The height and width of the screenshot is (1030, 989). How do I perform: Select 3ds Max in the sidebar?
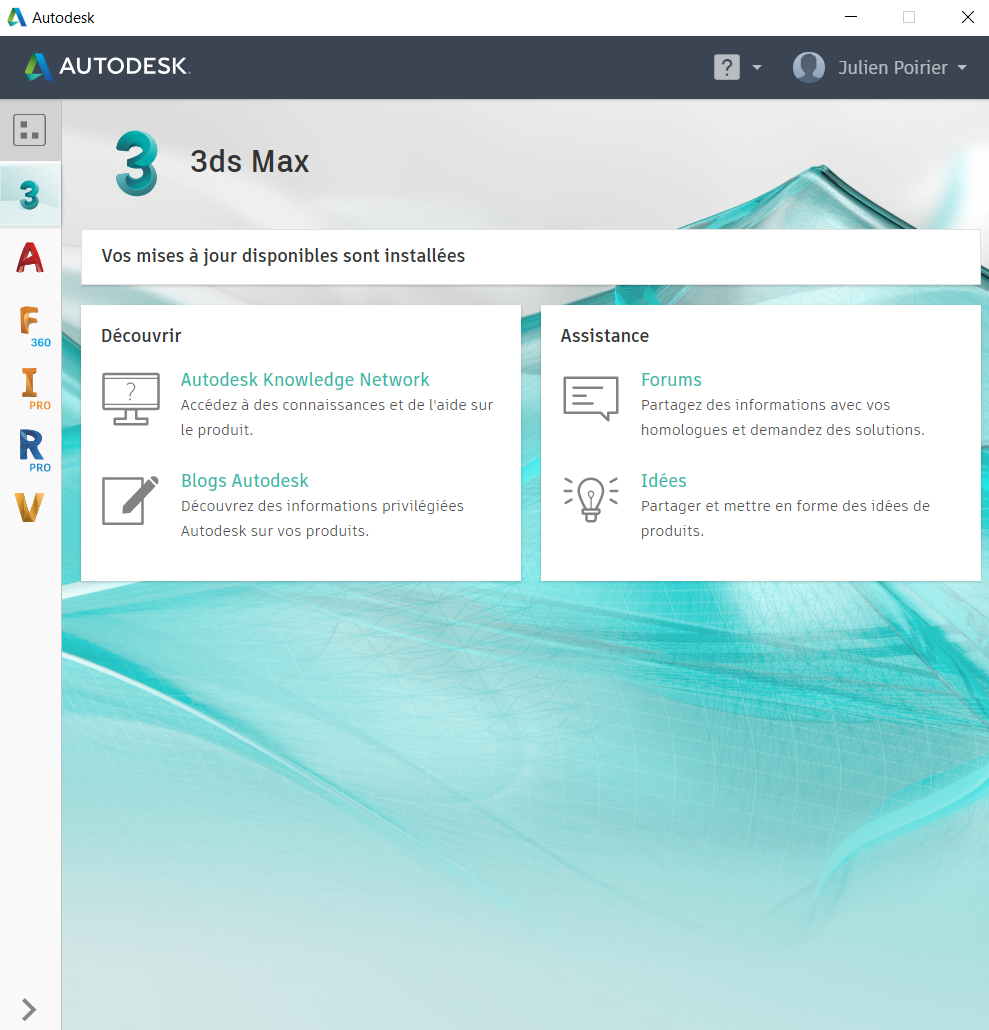click(30, 195)
